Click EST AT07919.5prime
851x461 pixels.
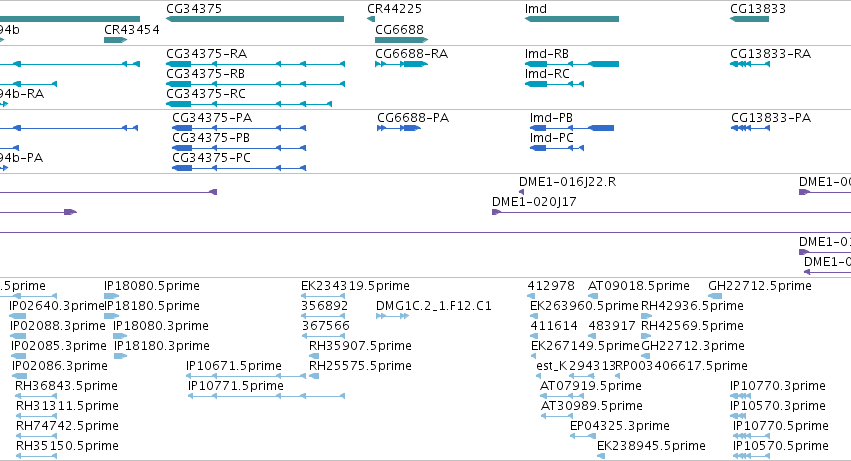pos(562,397)
